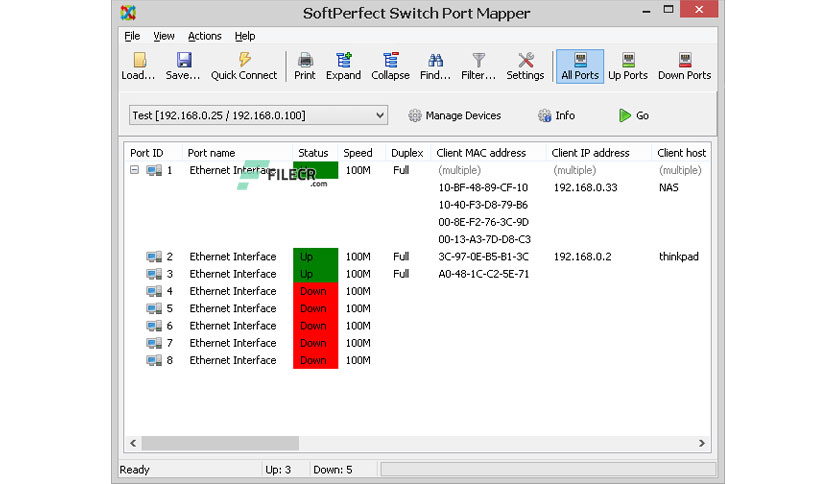Select MAC address 10-40-F3-D8-79-B6
836x484 pixels.
(483, 205)
